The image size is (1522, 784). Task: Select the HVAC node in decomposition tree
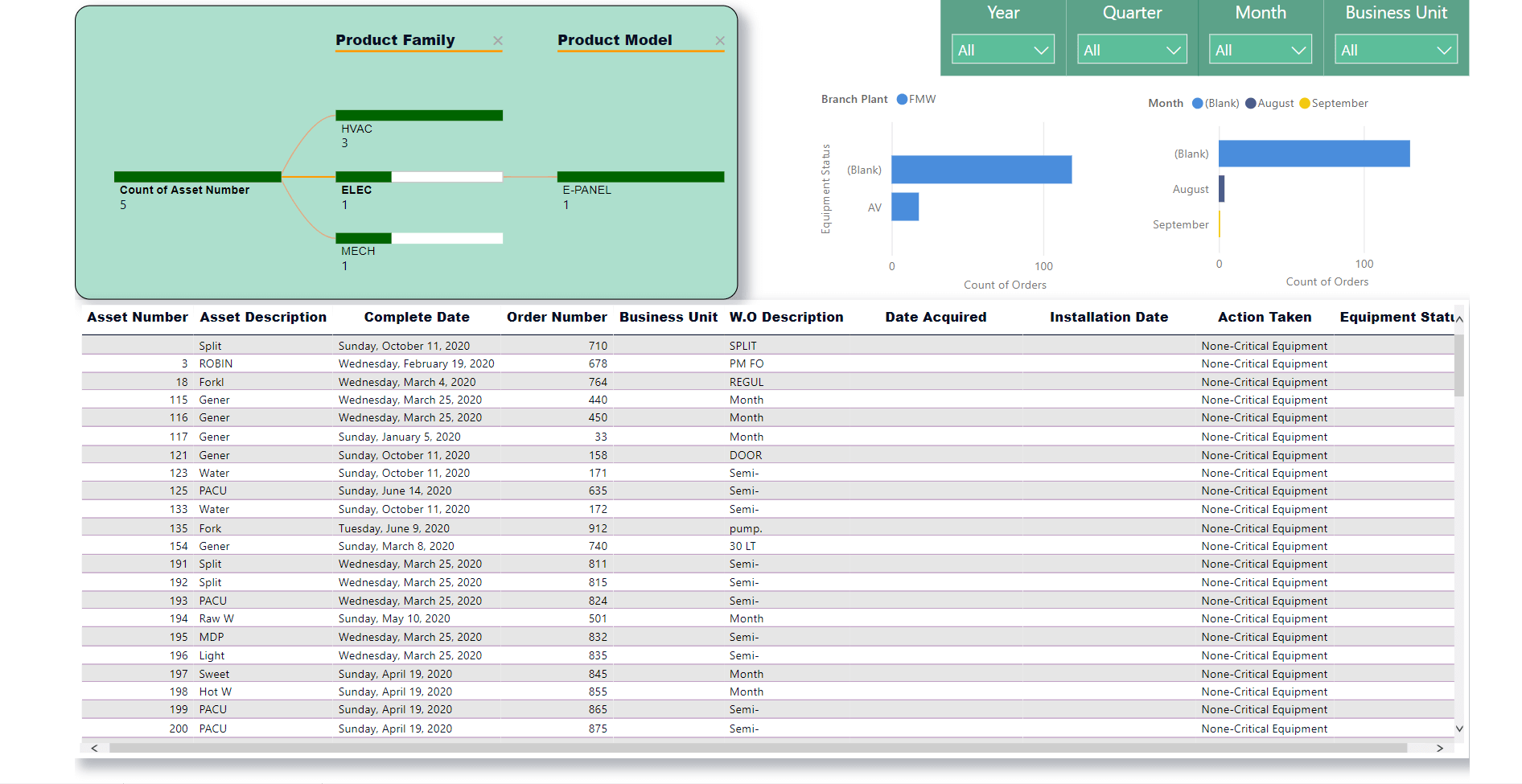pos(419,116)
